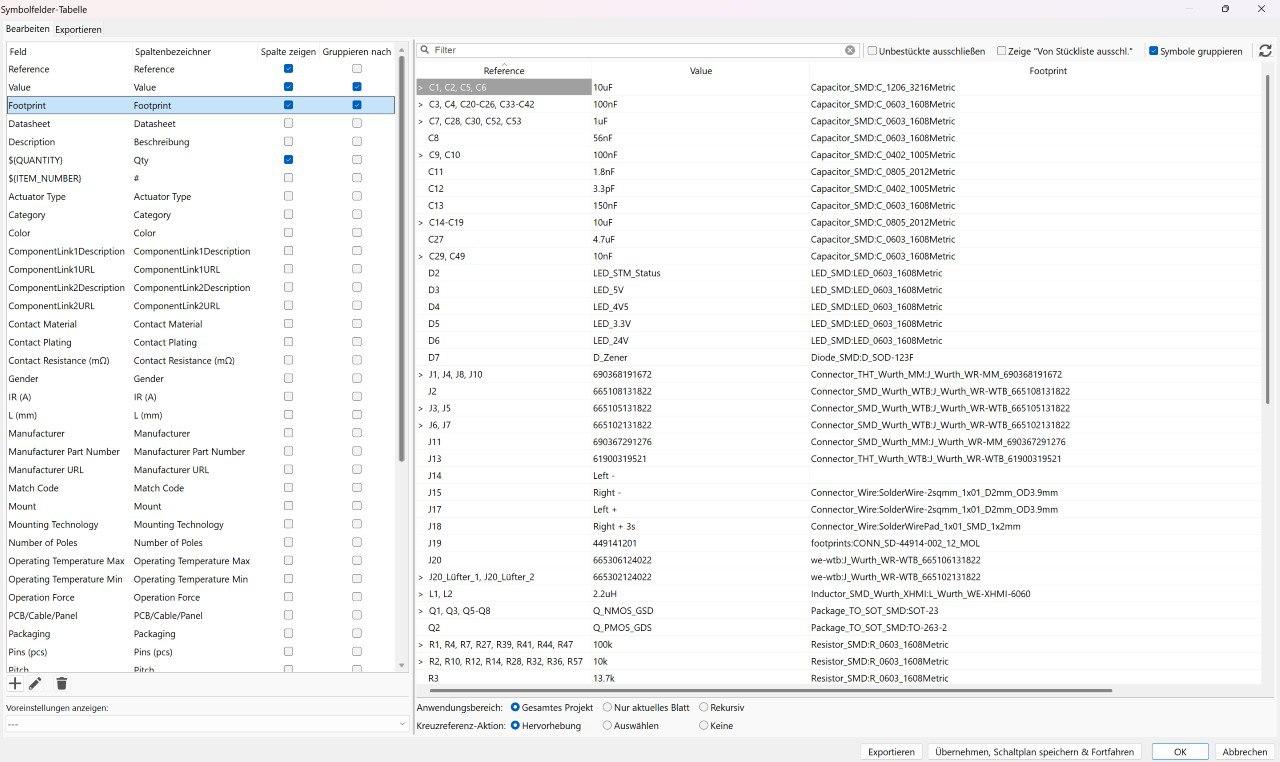Expand group C14-C19
The height and width of the screenshot is (762, 1280).
point(420,222)
